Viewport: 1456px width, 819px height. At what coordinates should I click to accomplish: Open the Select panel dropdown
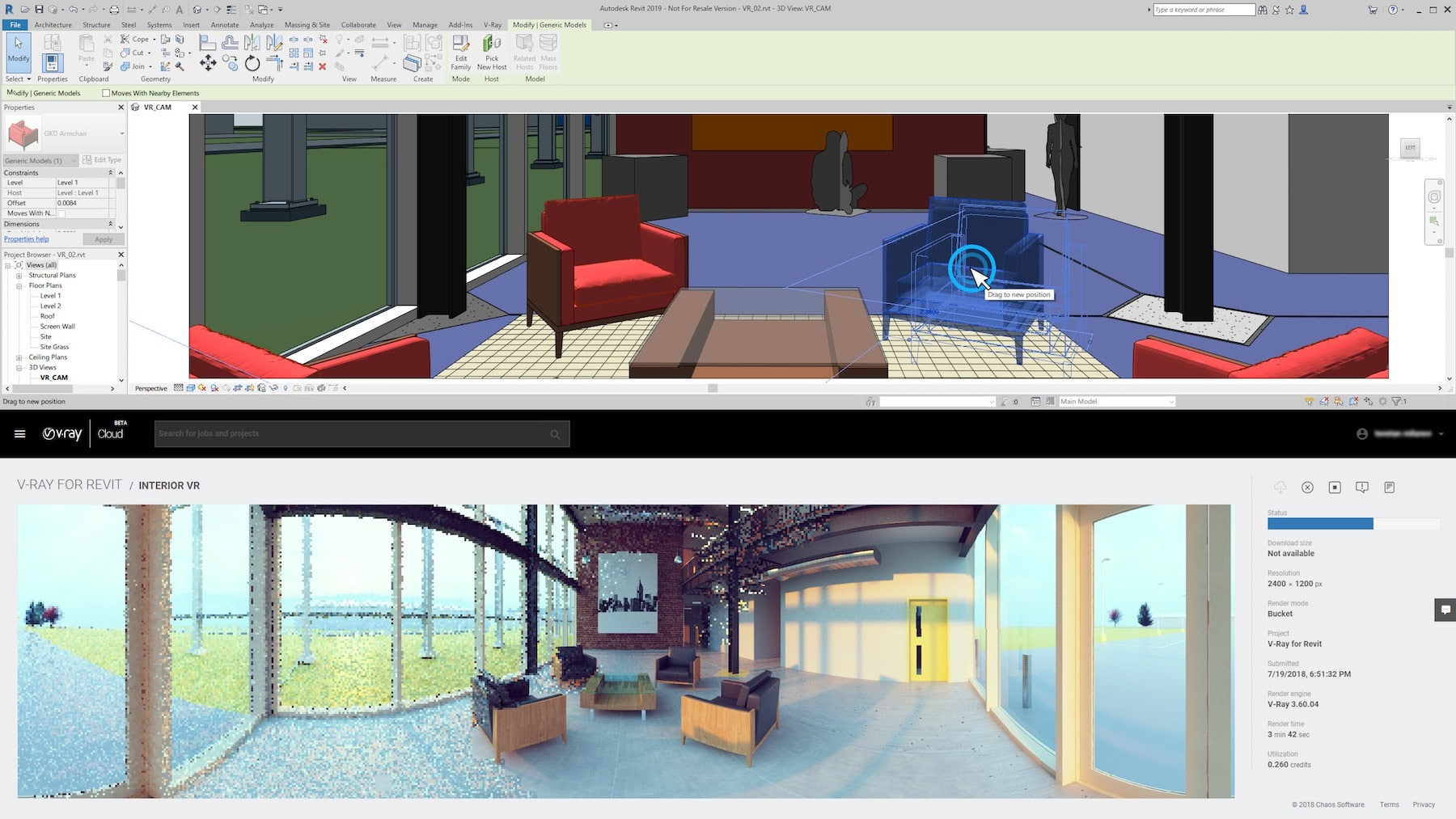tap(18, 78)
